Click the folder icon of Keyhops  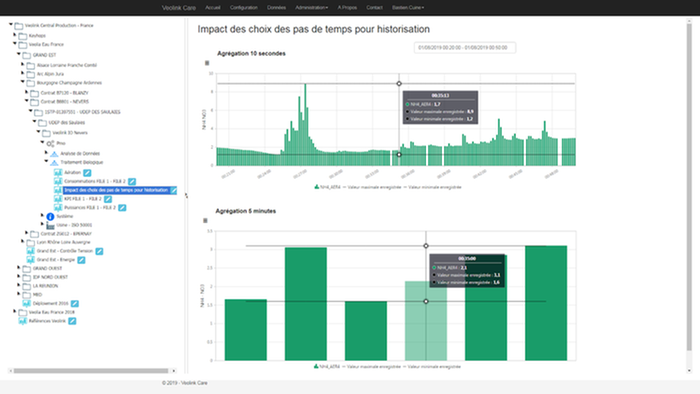(23, 36)
